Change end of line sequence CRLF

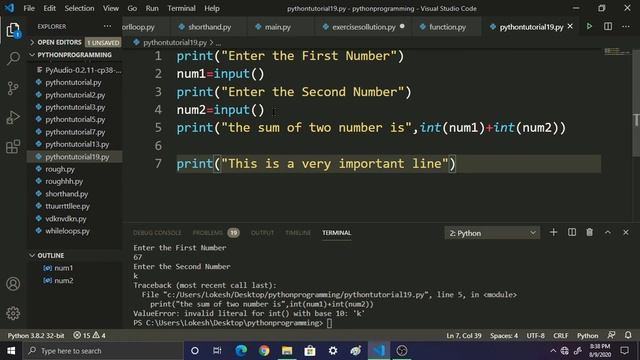[560, 335]
